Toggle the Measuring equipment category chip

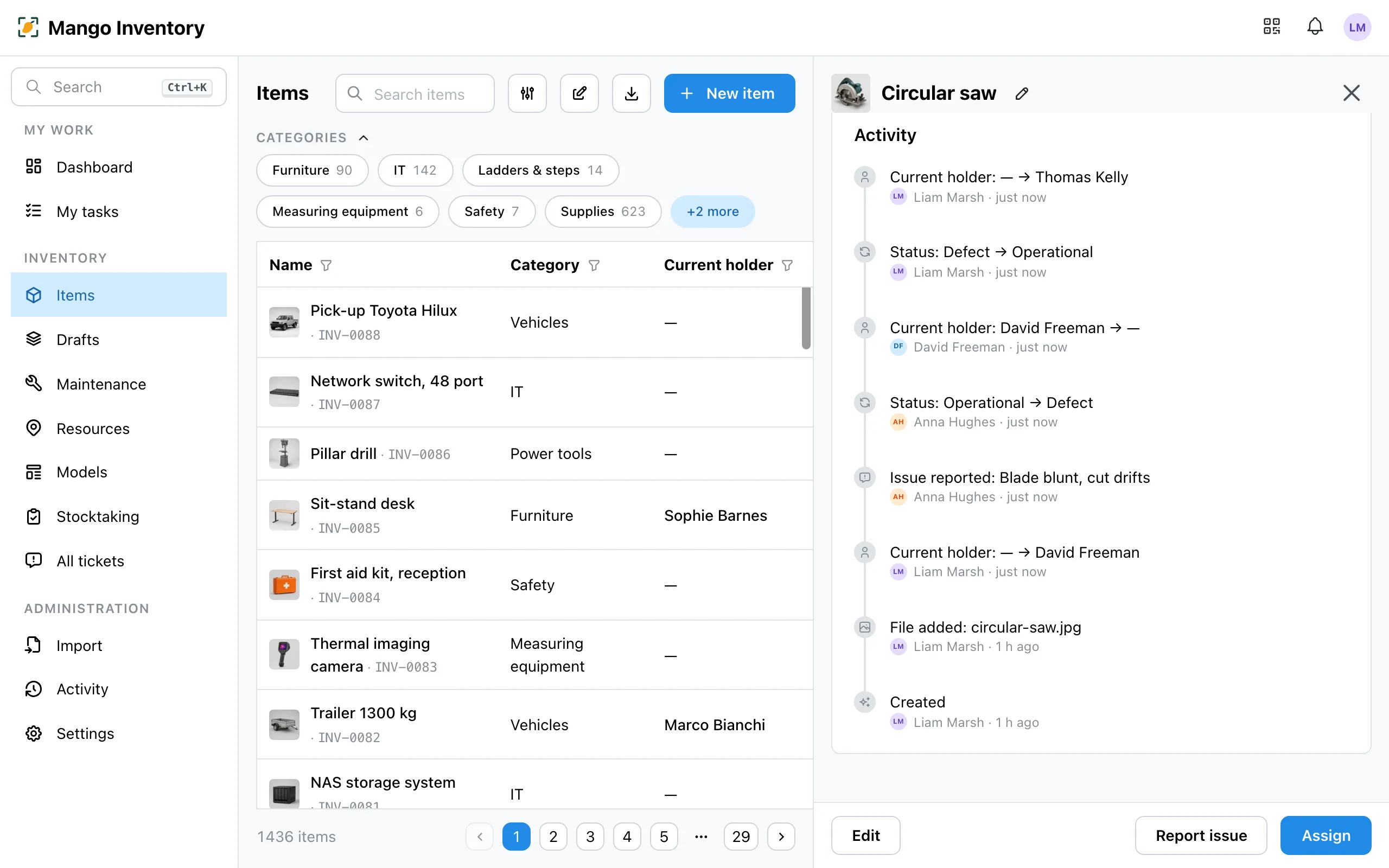click(347, 211)
